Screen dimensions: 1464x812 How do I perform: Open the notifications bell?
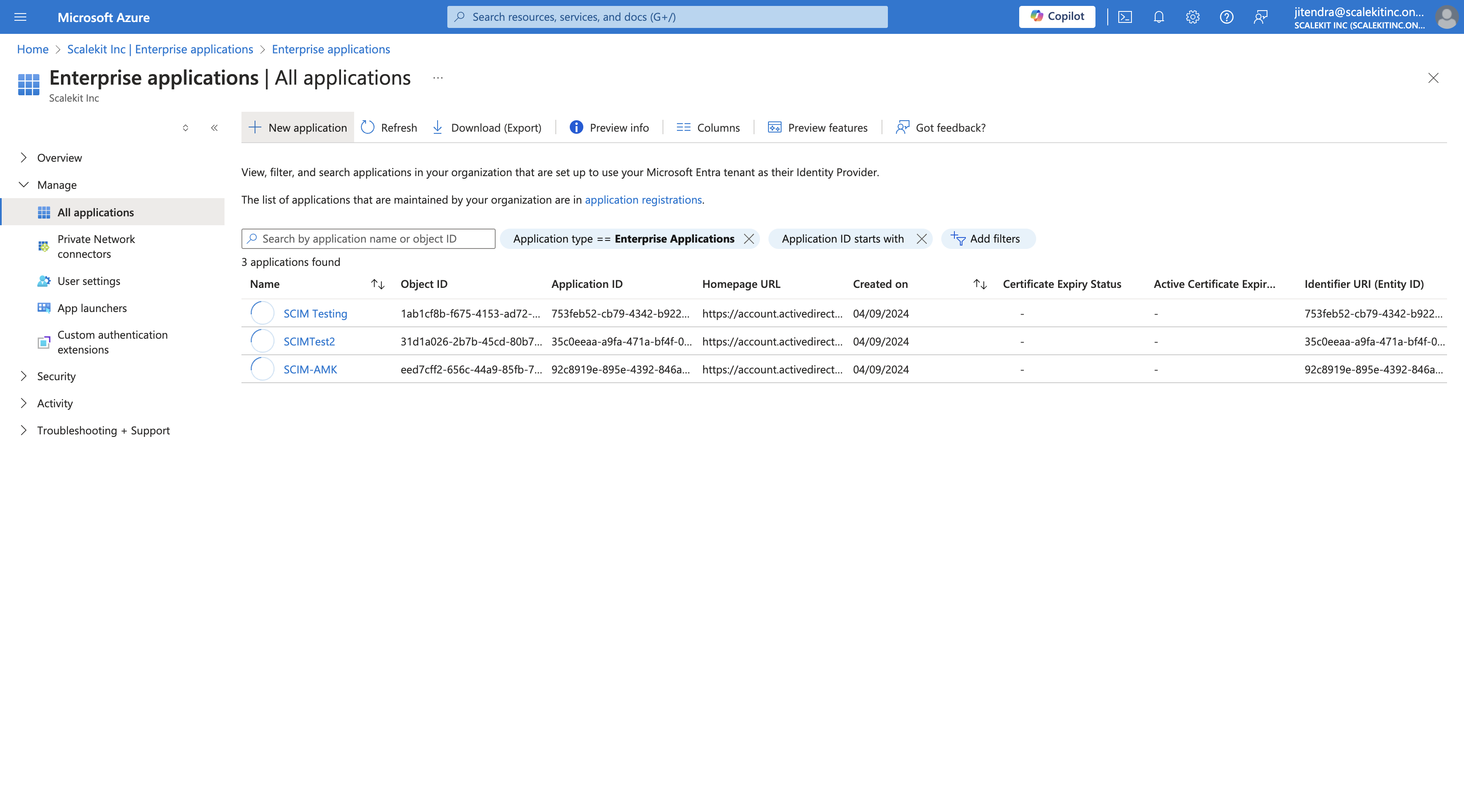click(1159, 17)
